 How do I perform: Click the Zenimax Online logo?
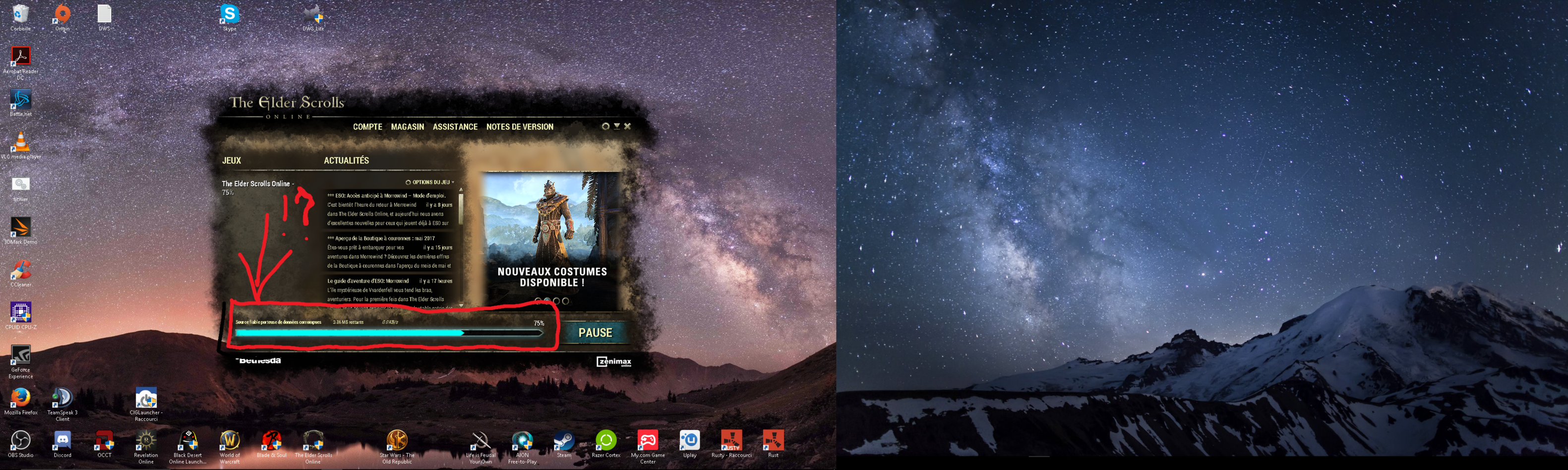coord(613,361)
